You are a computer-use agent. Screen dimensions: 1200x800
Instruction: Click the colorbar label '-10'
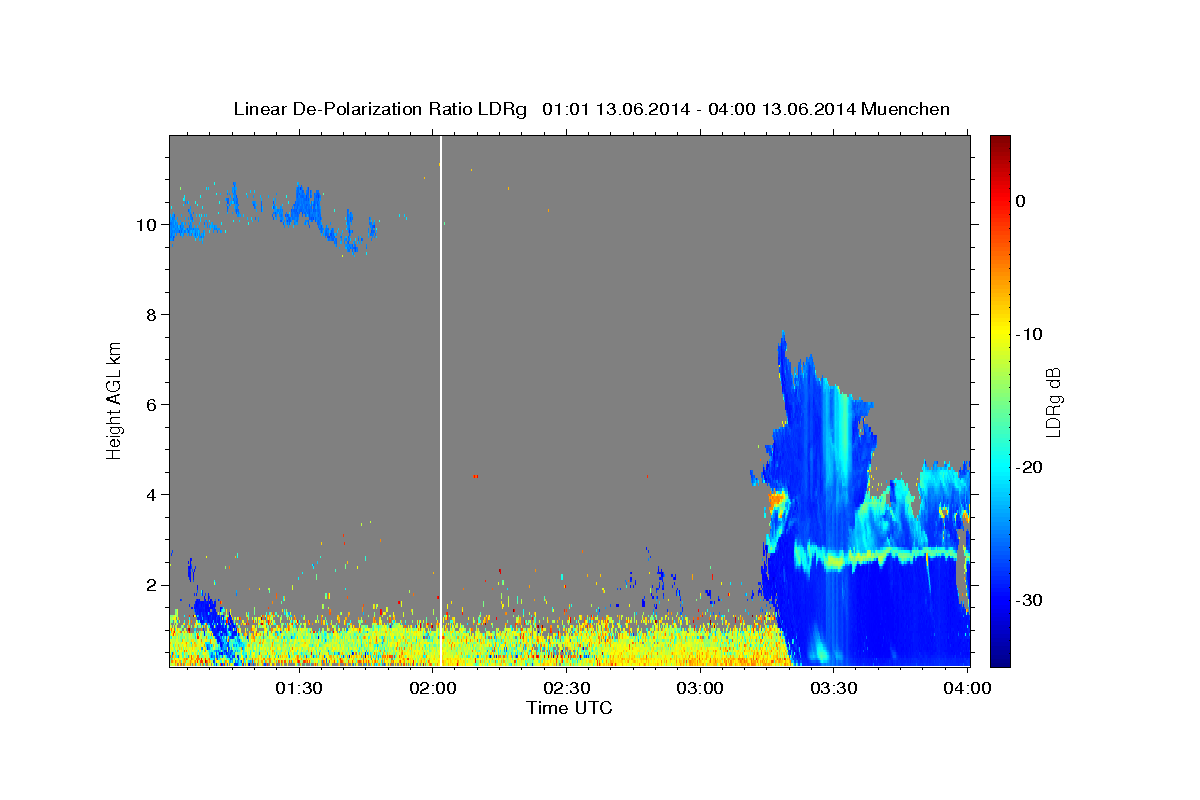[x=1029, y=334]
